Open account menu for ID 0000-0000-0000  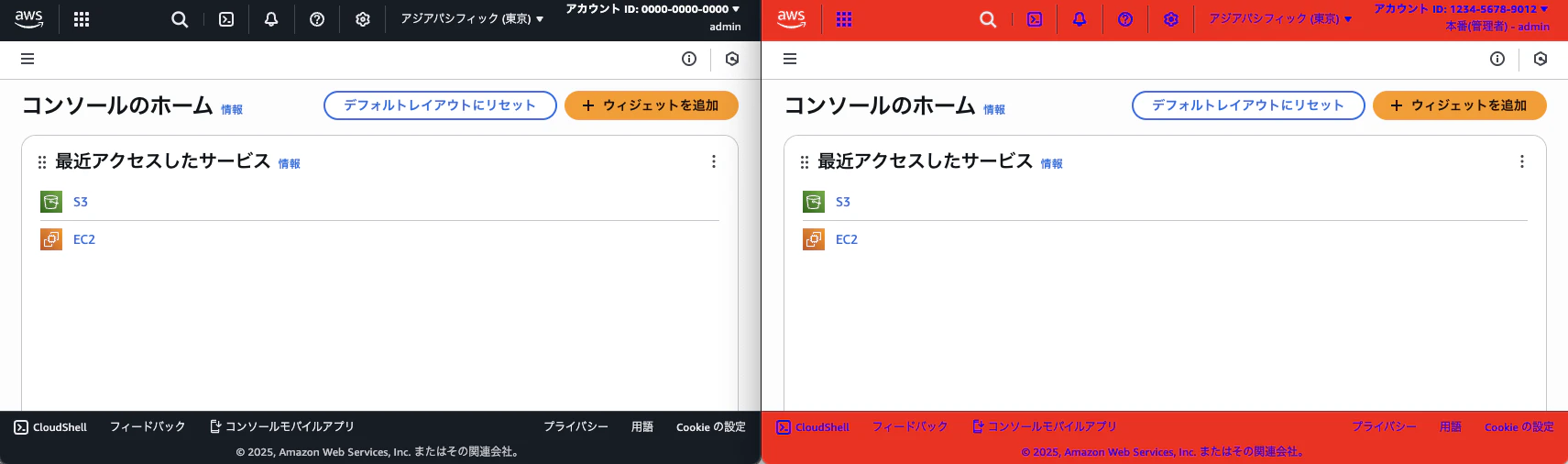tap(652, 9)
